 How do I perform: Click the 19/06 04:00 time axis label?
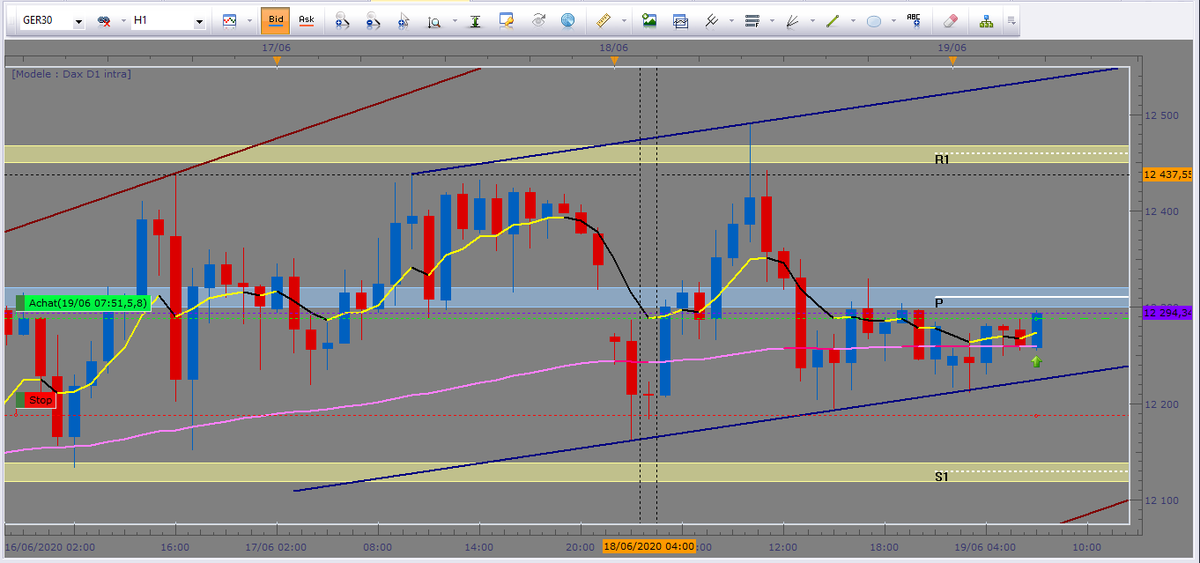(984, 548)
